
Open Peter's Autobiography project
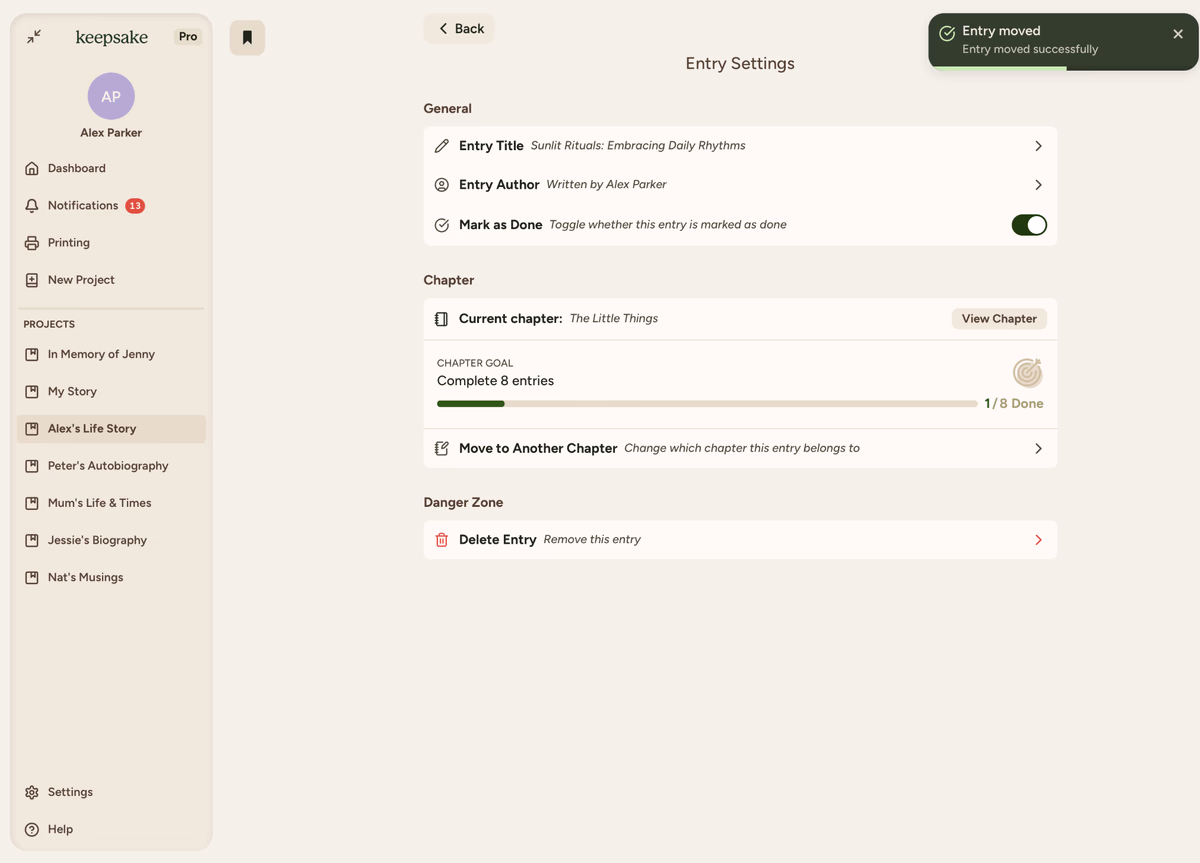click(108, 466)
